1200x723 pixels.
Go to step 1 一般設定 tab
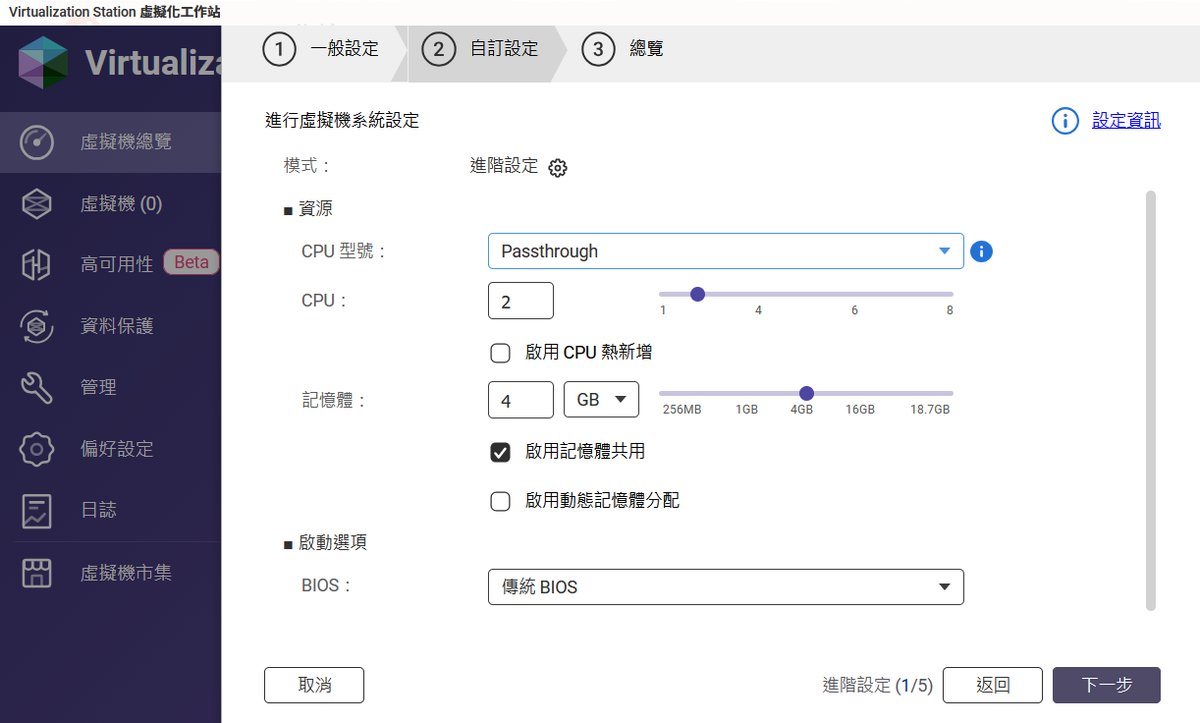pyautogui.click(x=321, y=49)
